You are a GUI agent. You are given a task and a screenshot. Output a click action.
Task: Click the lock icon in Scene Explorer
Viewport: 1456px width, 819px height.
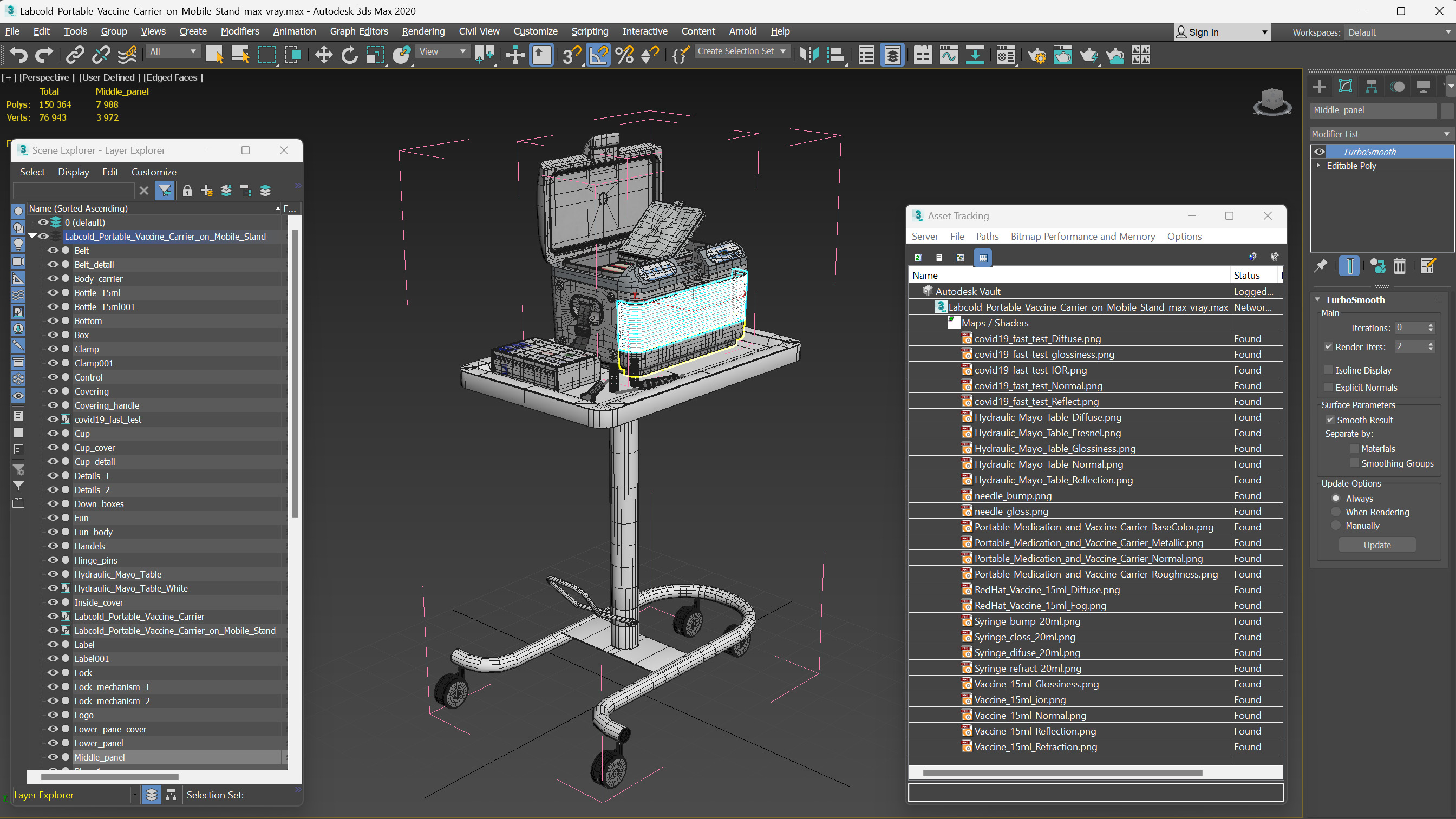187,191
